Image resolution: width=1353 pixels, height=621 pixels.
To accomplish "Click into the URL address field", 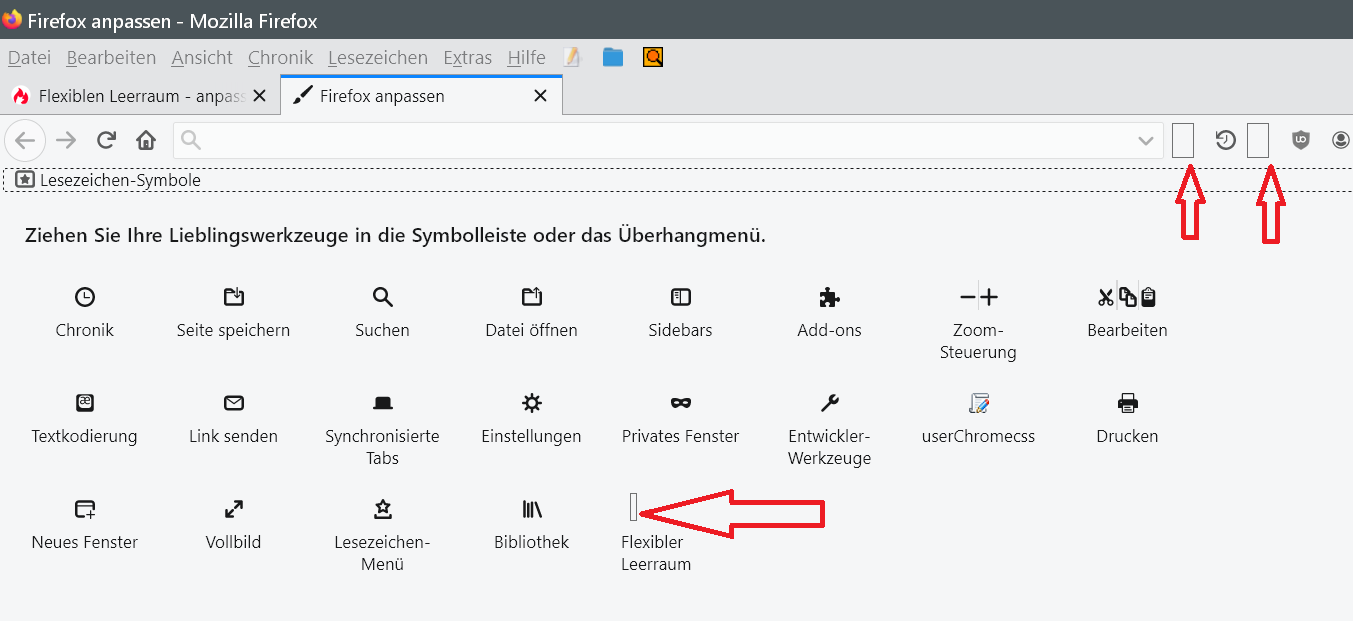I will 668,141.
